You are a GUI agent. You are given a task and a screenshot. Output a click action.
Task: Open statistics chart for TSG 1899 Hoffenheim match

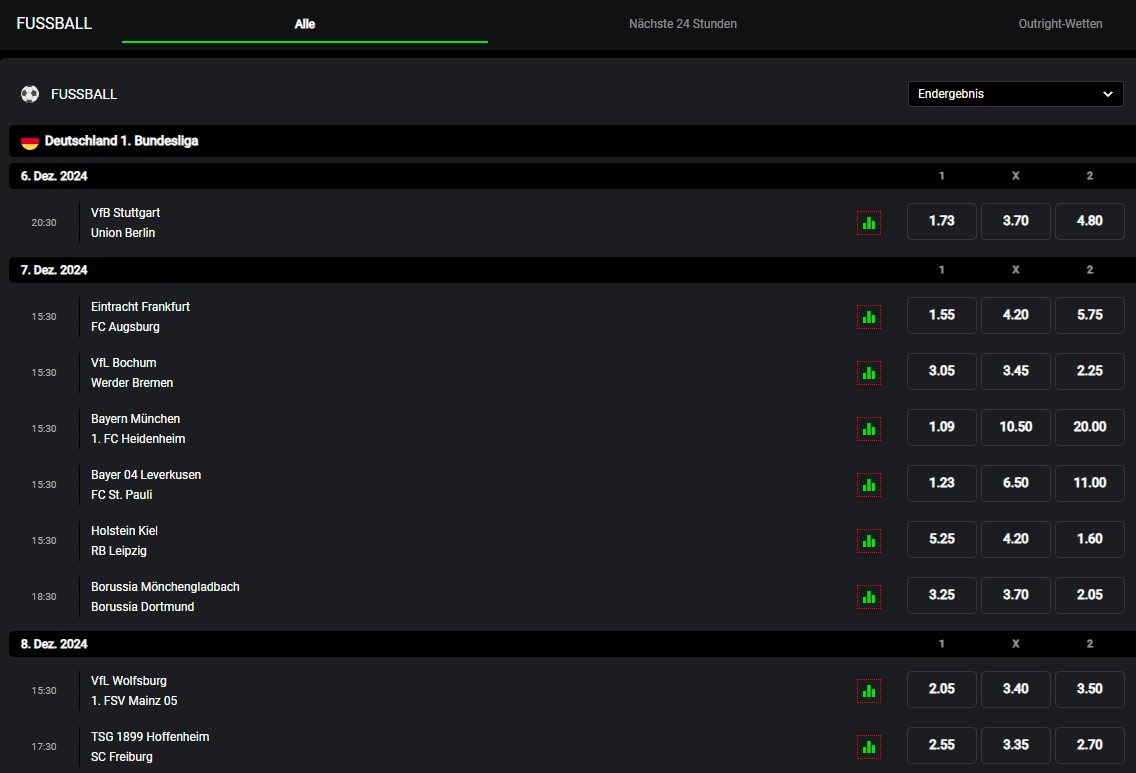868,746
